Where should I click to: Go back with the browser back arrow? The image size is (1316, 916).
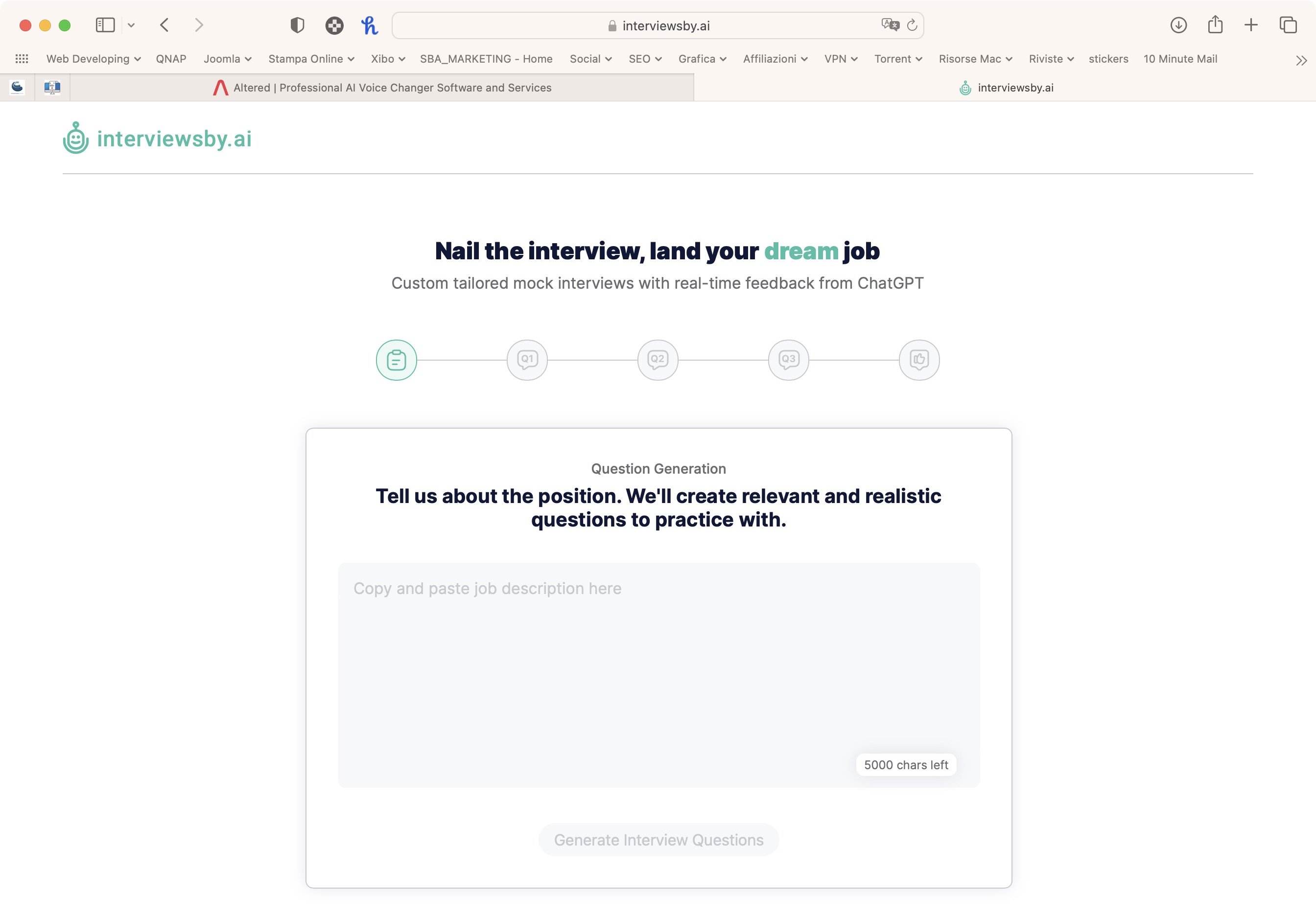pyautogui.click(x=164, y=25)
